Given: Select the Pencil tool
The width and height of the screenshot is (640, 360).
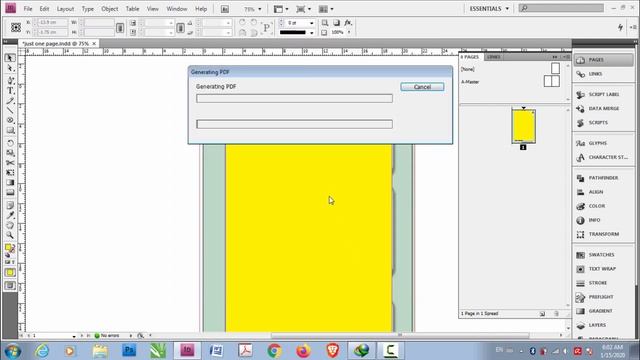Looking at the screenshot, I should point(10,101).
